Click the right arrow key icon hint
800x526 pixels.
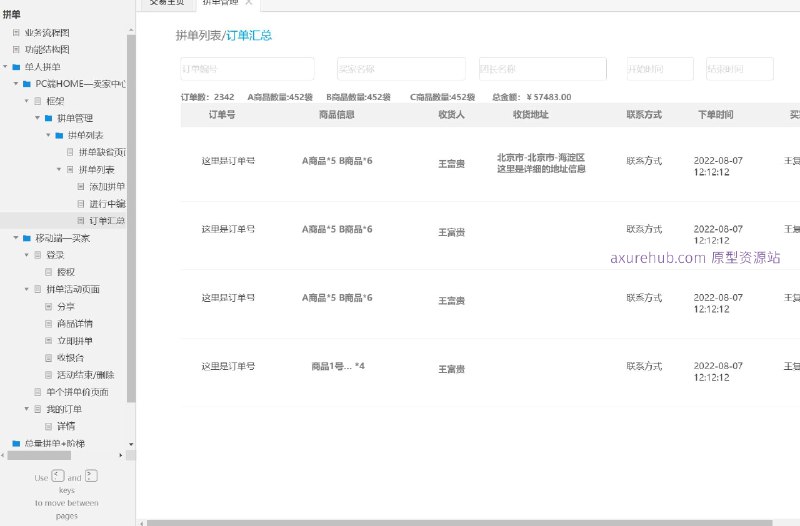click(x=91, y=476)
